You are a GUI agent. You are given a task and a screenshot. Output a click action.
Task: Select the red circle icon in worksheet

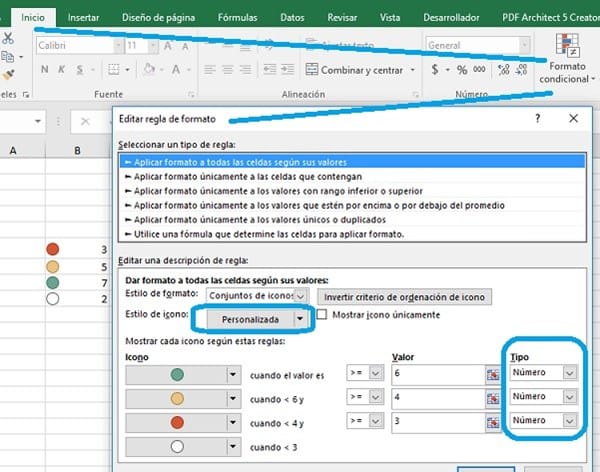click(54, 249)
